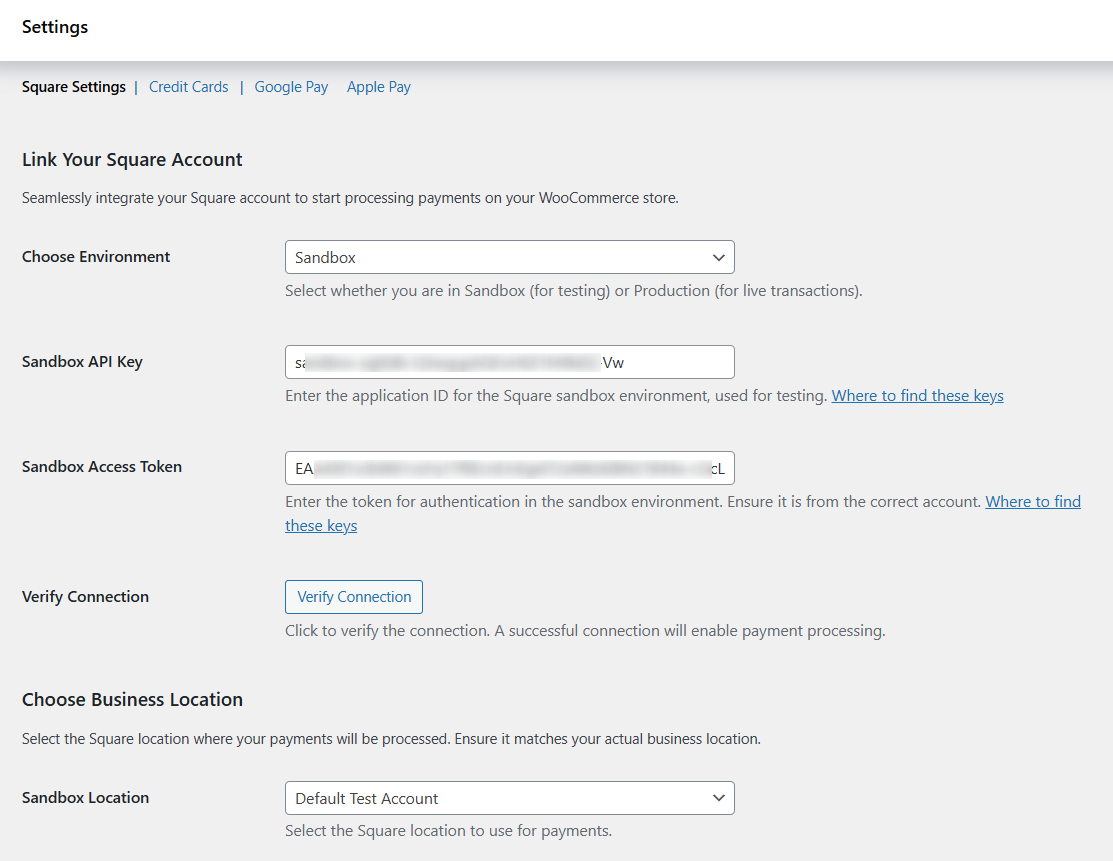
Task: Expand the Sandbox Location dropdown
Action: click(510, 798)
